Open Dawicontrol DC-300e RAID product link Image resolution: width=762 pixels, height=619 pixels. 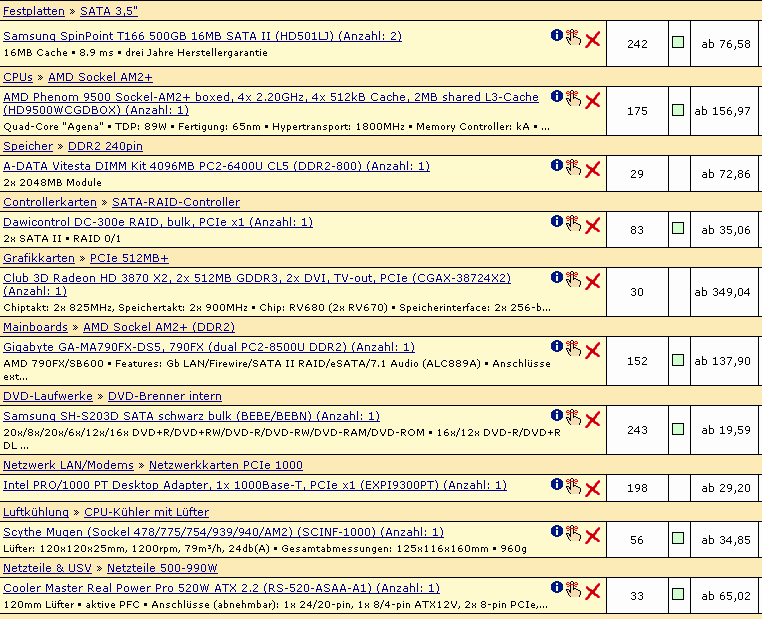[x=158, y=222]
